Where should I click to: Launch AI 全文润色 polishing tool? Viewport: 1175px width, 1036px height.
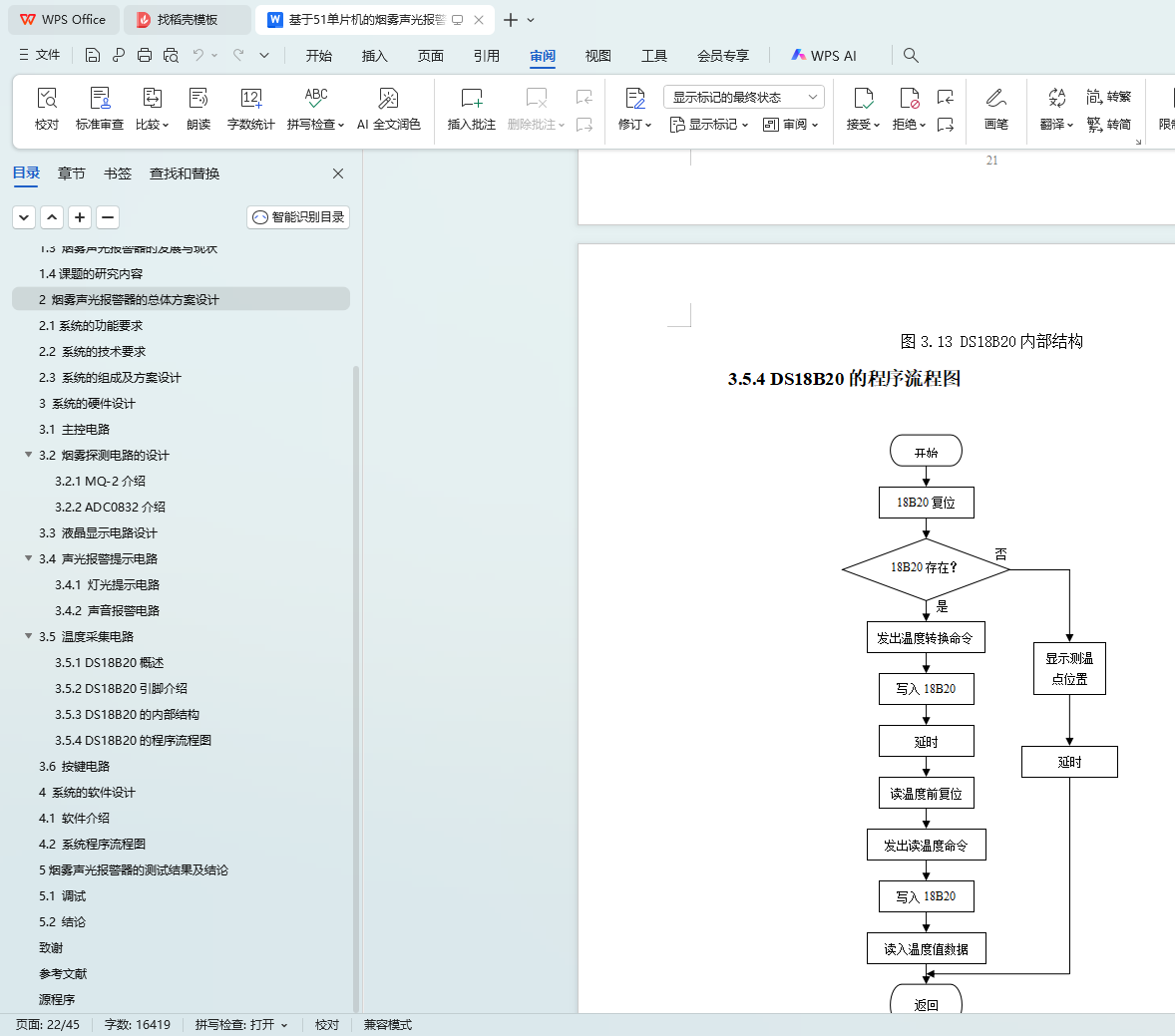[388, 109]
